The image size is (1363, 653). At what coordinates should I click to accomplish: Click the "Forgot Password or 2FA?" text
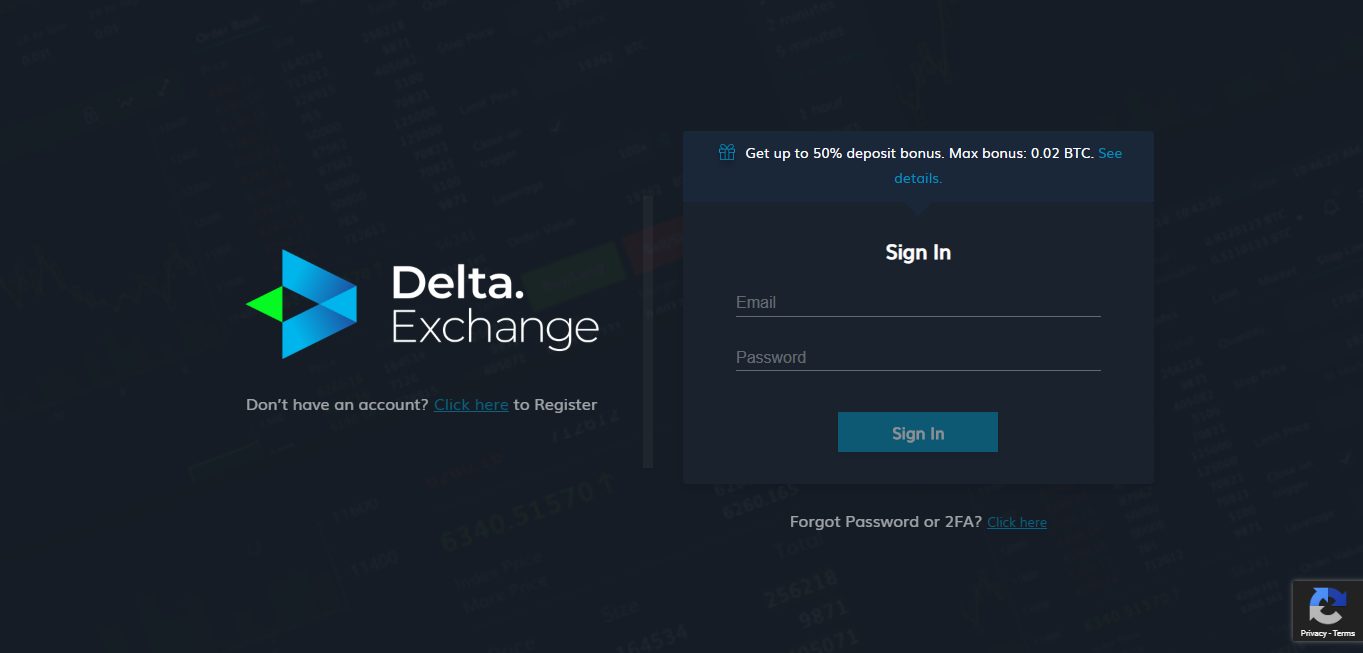(885, 522)
